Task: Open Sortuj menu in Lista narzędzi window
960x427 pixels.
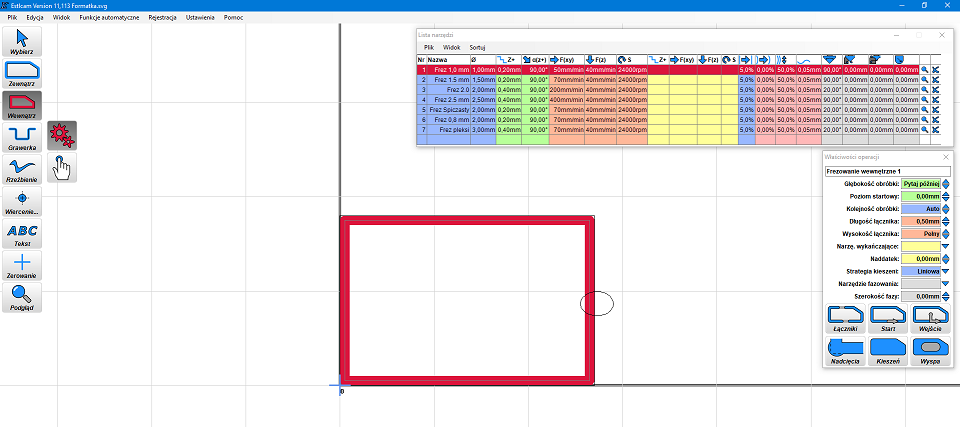Action: click(478, 47)
